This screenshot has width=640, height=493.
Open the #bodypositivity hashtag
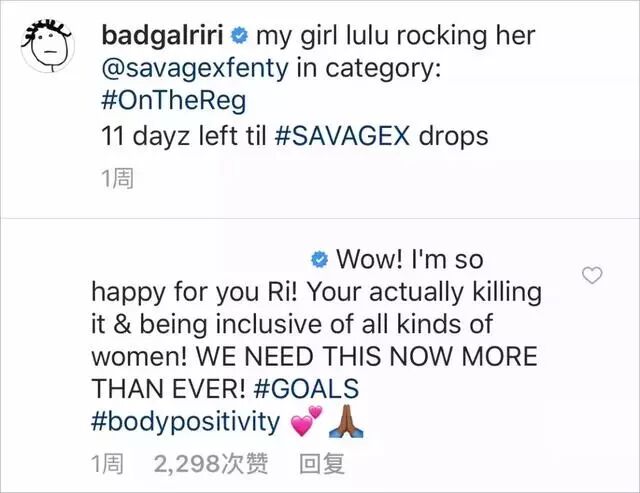pyautogui.click(x=186, y=422)
